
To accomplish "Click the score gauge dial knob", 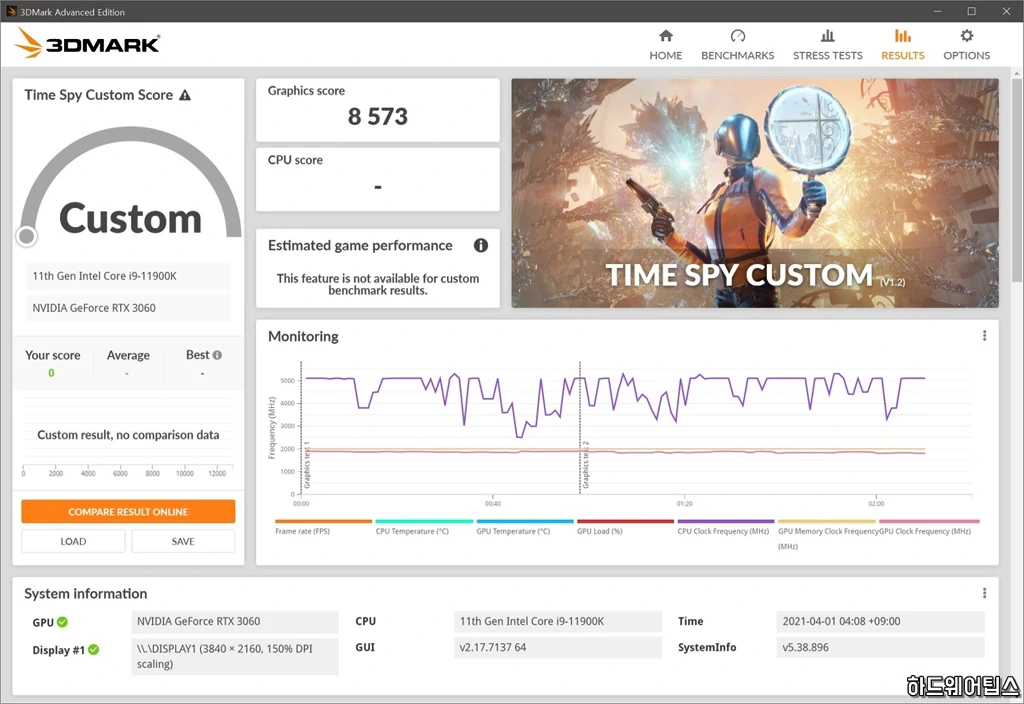I will (x=27, y=236).
